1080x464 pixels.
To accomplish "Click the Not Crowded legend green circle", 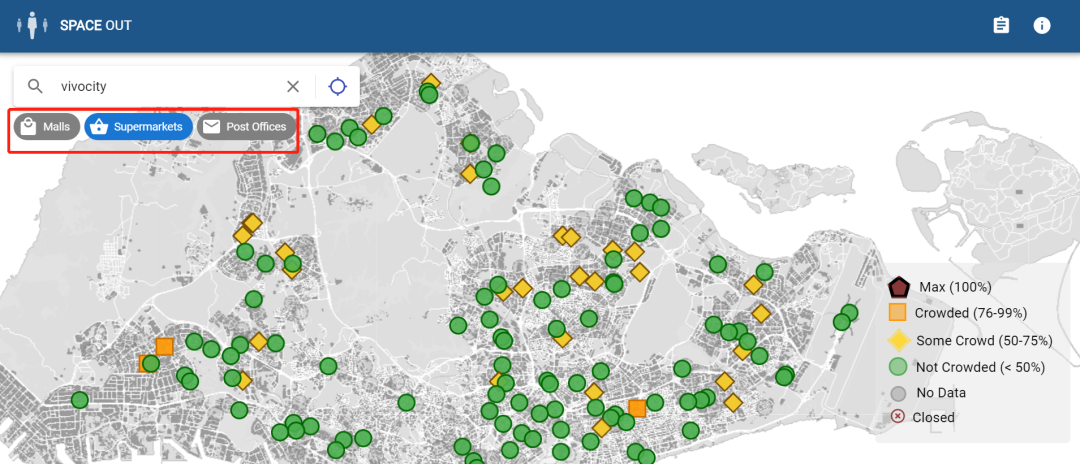I will [898, 366].
